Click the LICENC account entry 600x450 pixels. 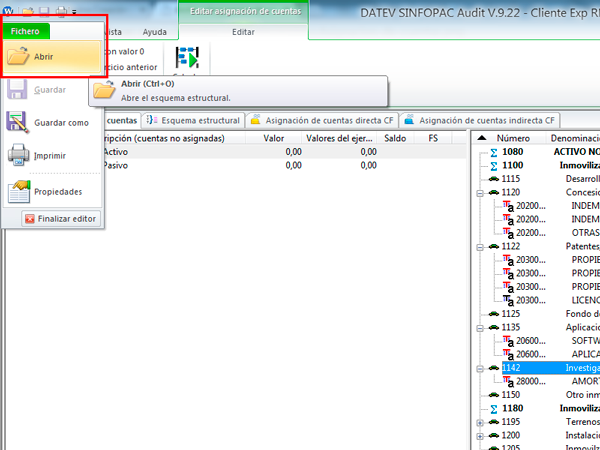click(585, 300)
